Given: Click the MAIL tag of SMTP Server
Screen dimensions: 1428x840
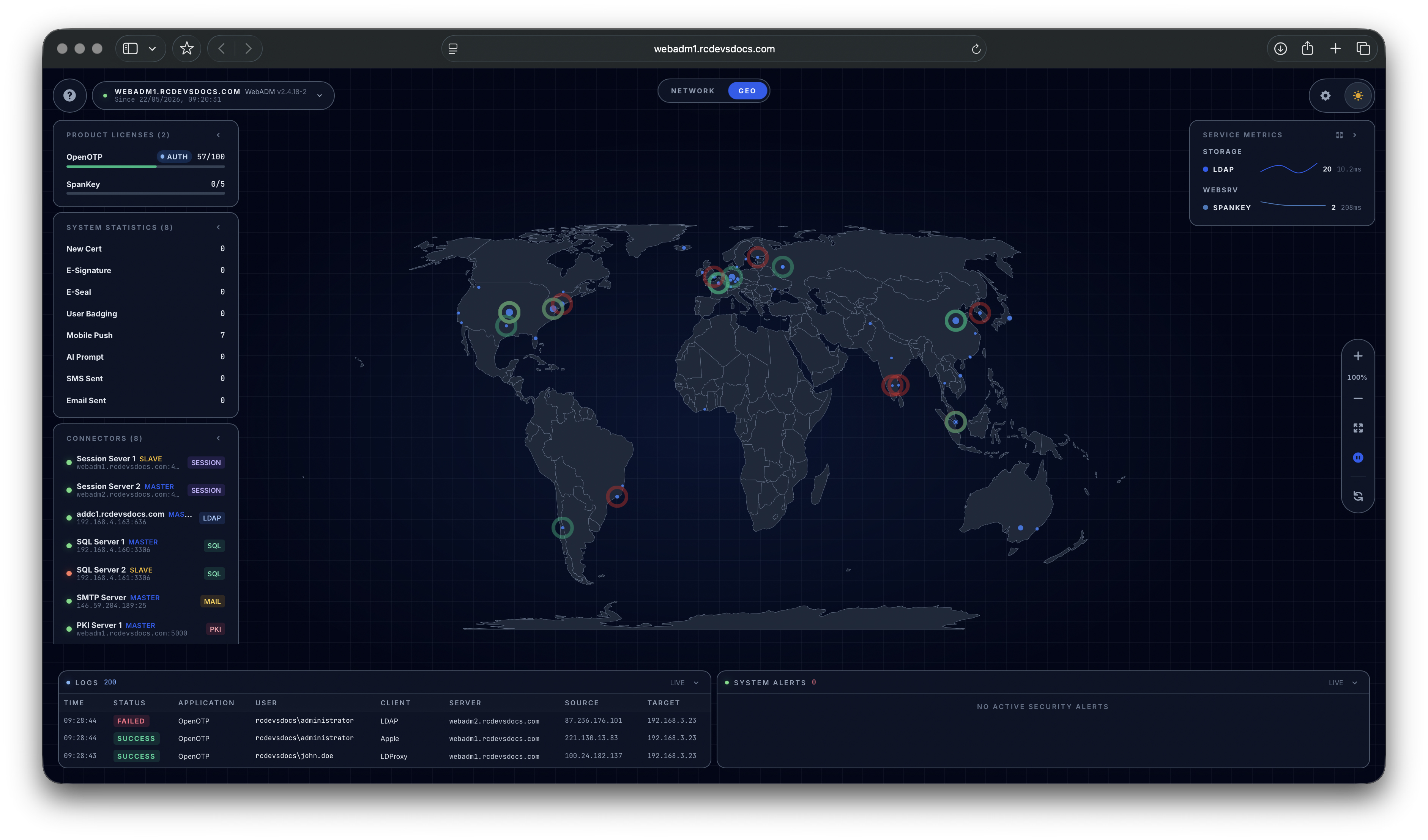Looking at the screenshot, I should point(213,601).
